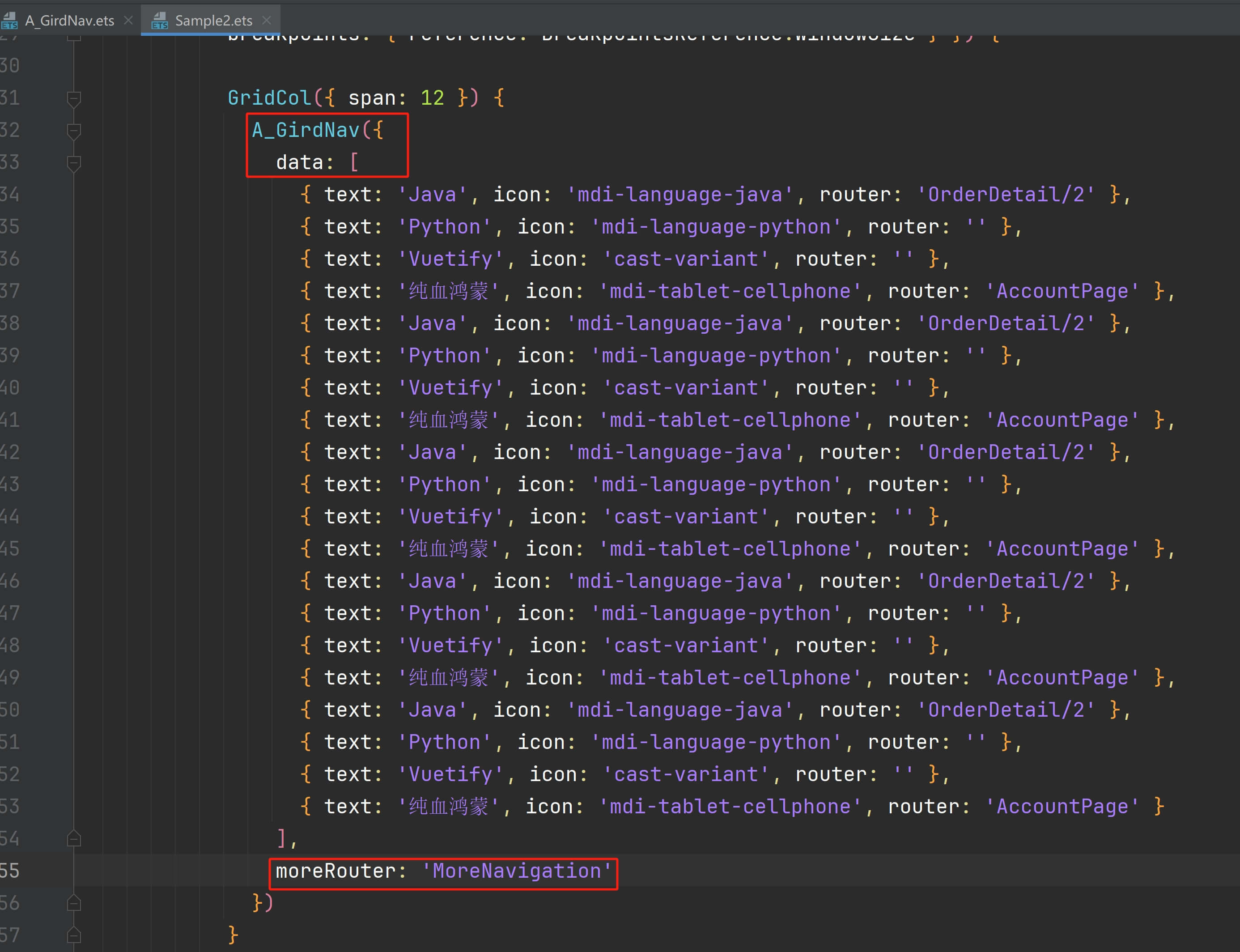Click the 'MoreNavigation' string on line 55
Screen dimensions: 1240x952
click(x=517, y=871)
